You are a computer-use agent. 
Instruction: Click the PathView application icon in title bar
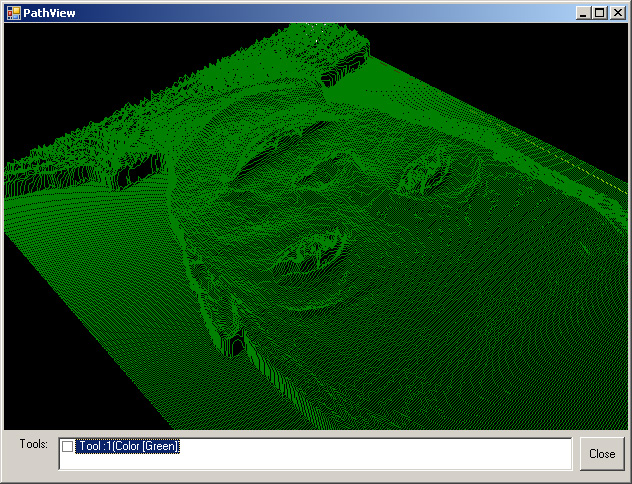click(x=13, y=12)
